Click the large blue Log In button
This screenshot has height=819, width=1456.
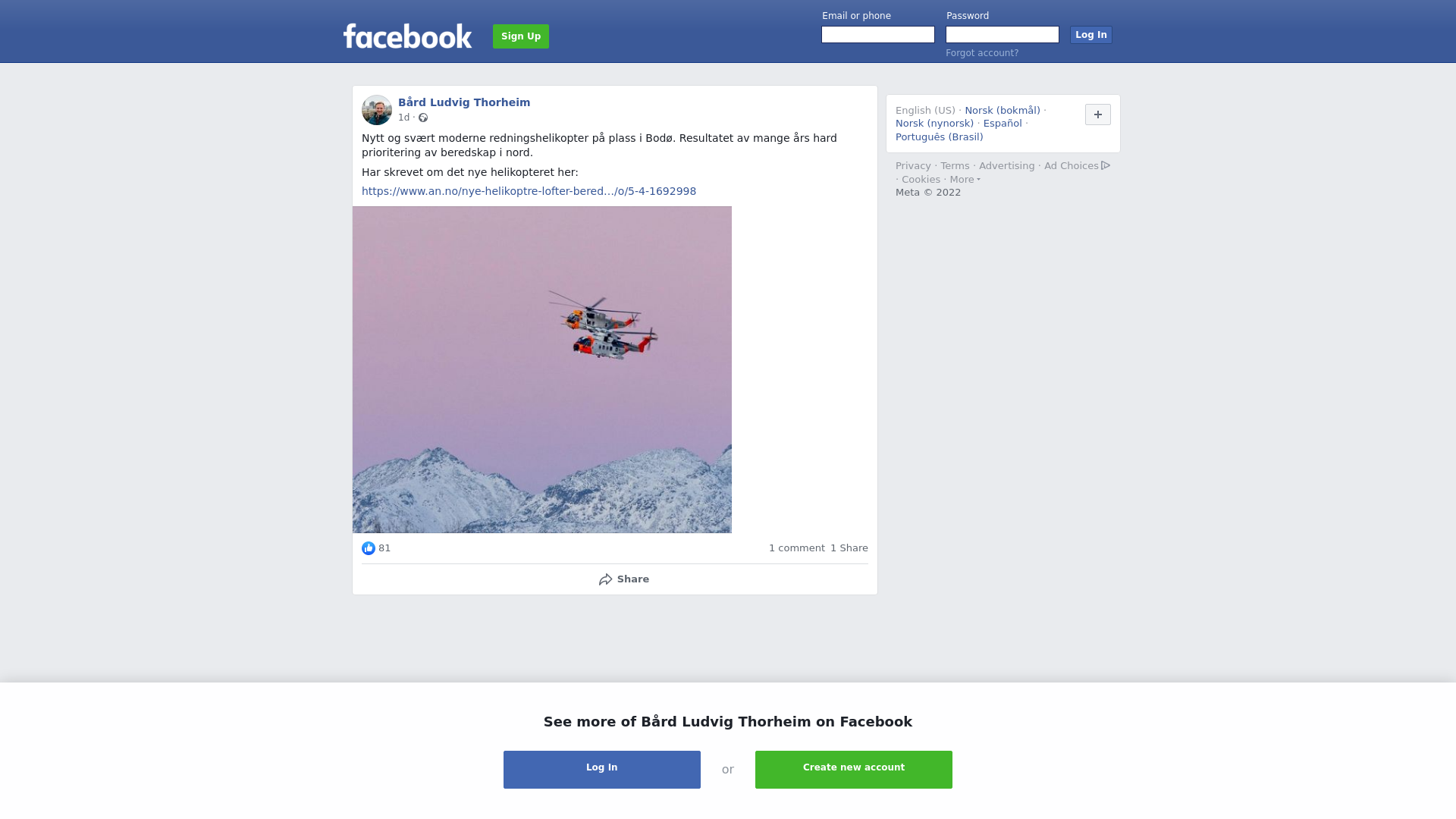coord(602,770)
